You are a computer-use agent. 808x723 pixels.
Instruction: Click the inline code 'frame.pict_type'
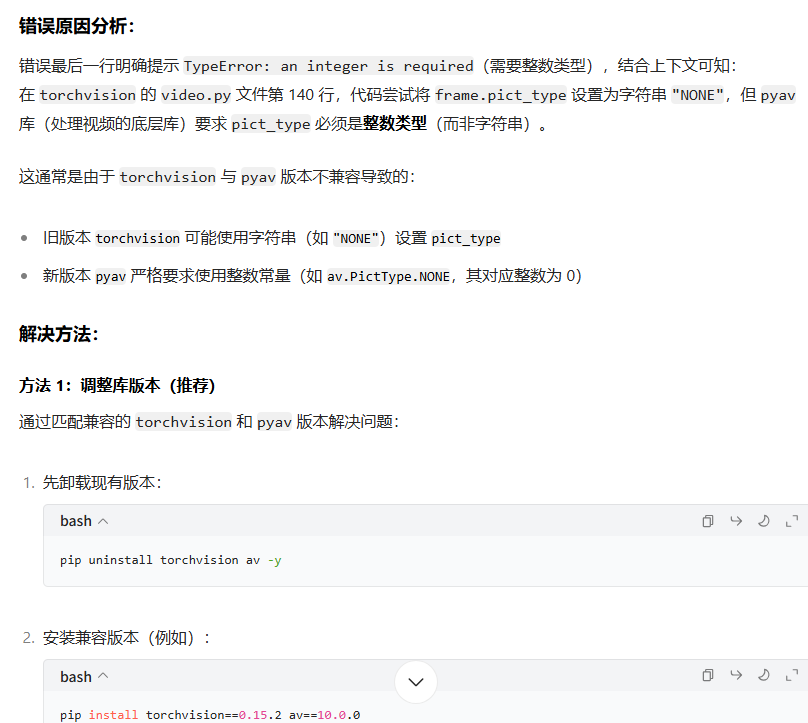(x=500, y=95)
